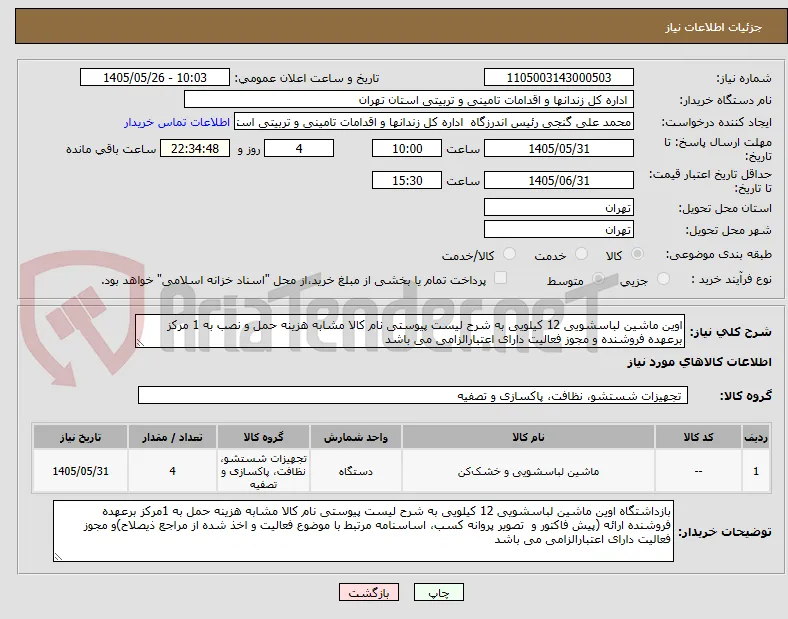The image size is (788, 619).
Task: Click the واحد شمارش column header
Action: [356, 437]
